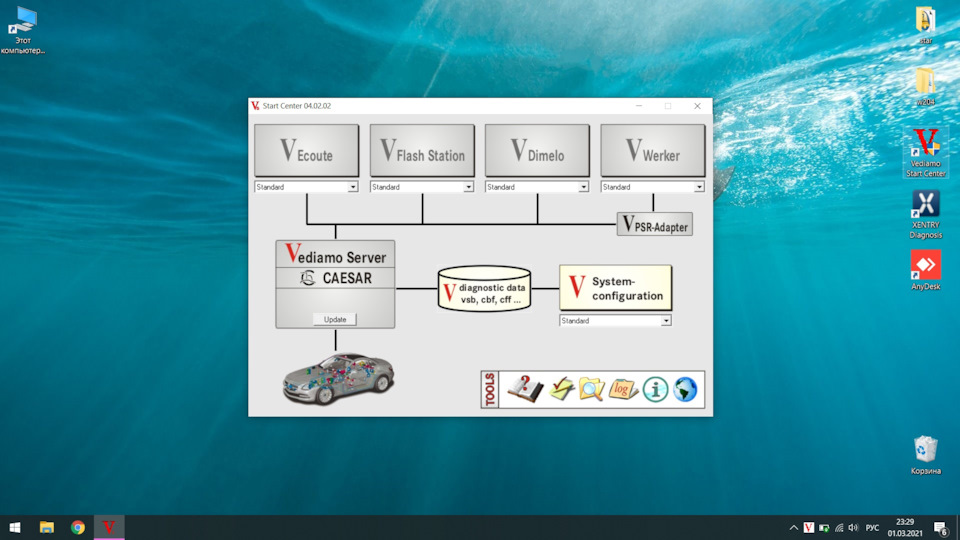Open the Flash Station module

422,151
